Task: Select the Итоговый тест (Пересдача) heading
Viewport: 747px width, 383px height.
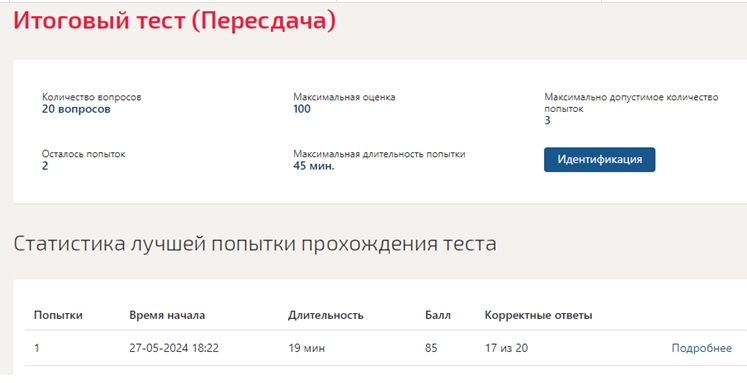Action: [x=174, y=20]
